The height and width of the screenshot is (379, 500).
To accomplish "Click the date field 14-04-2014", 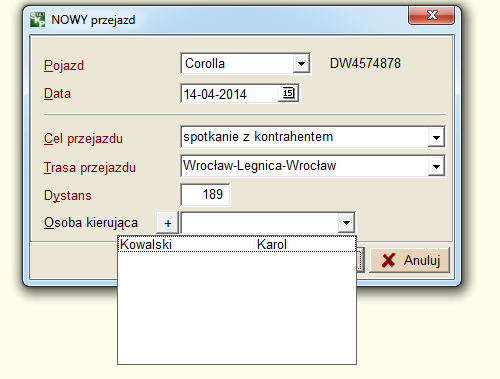I will click(x=230, y=93).
